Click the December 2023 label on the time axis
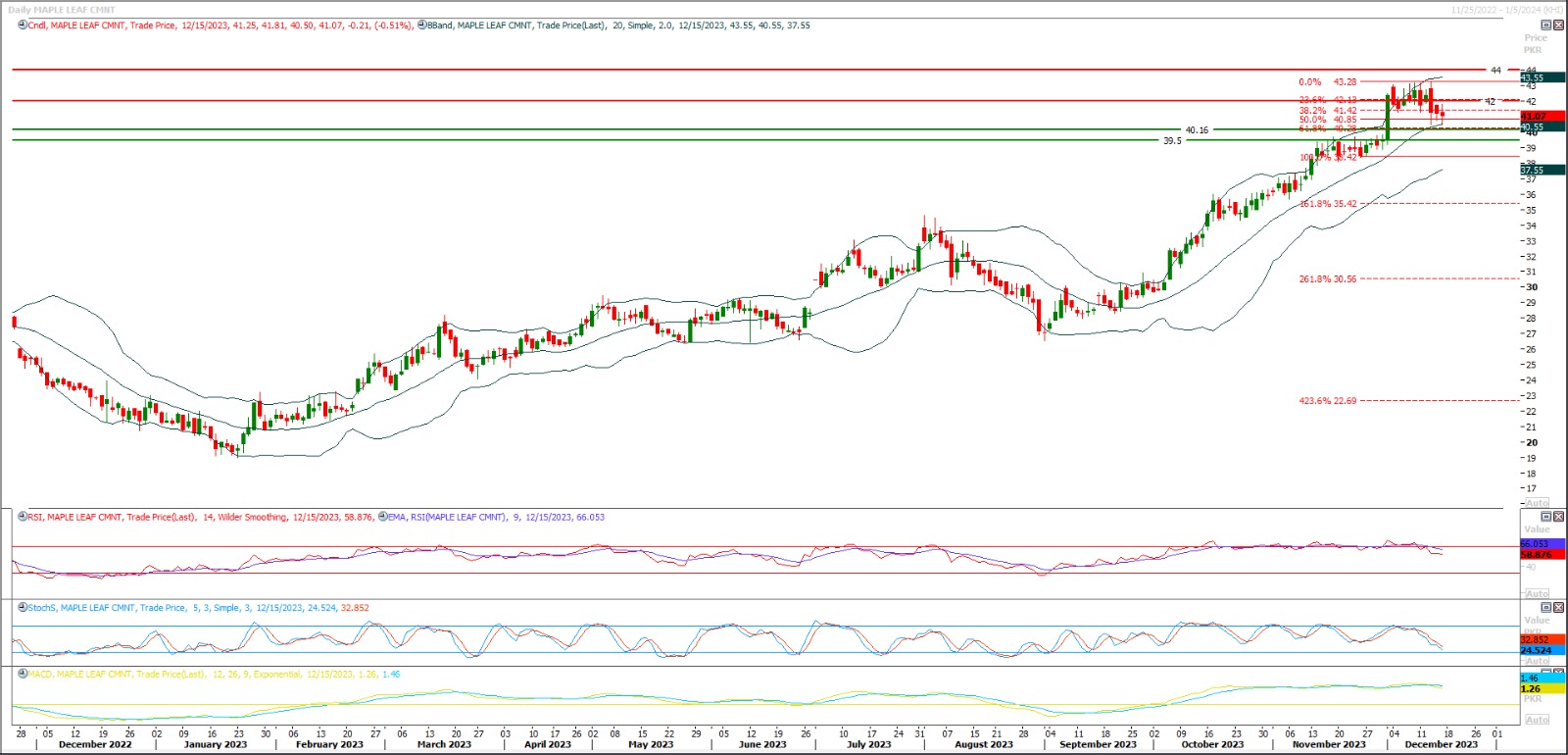 coord(1442,744)
